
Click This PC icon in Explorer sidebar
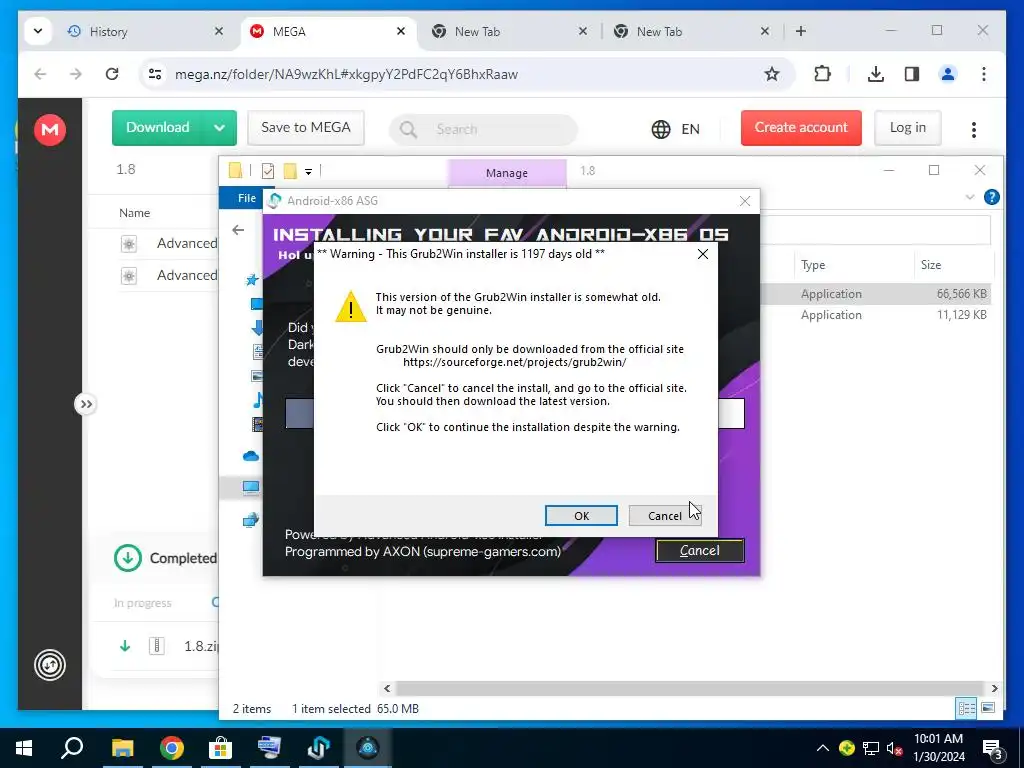(251, 487)
